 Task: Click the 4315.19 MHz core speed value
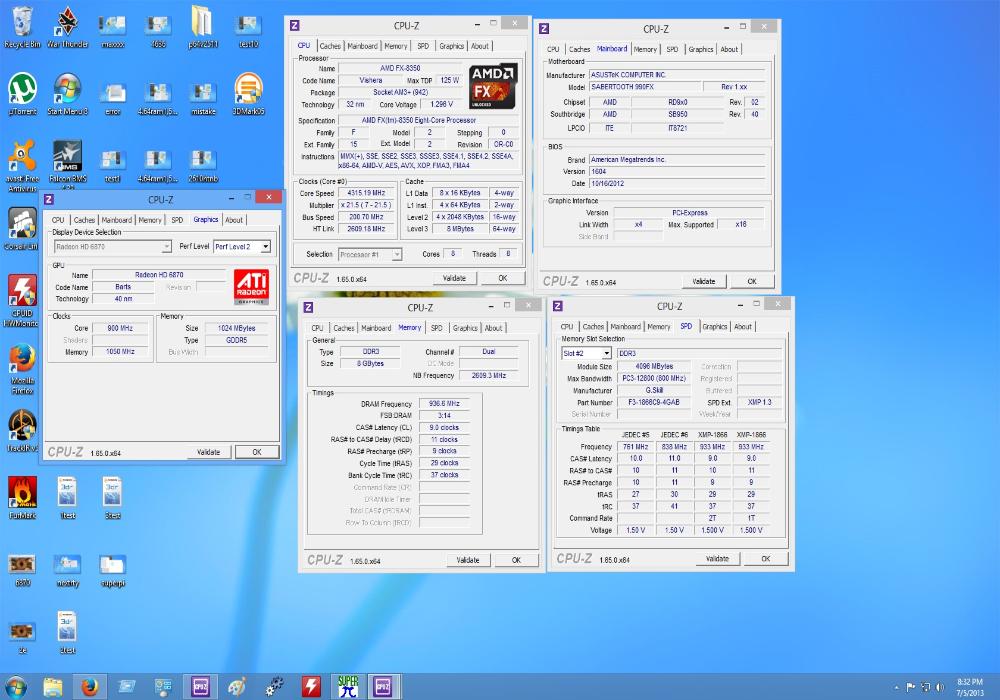pos(366,193)
